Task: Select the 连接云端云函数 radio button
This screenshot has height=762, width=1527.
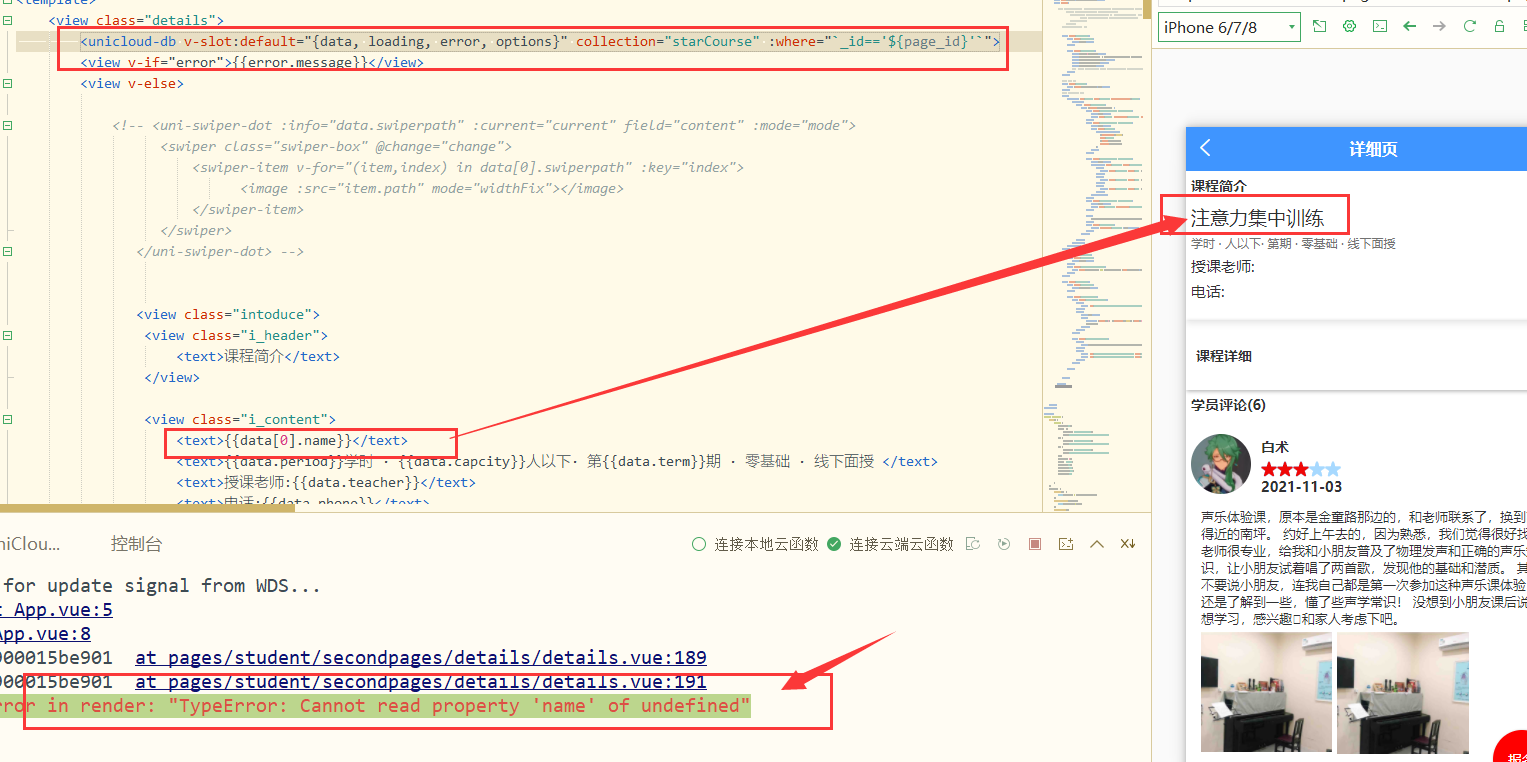Action: pos(834,543)
